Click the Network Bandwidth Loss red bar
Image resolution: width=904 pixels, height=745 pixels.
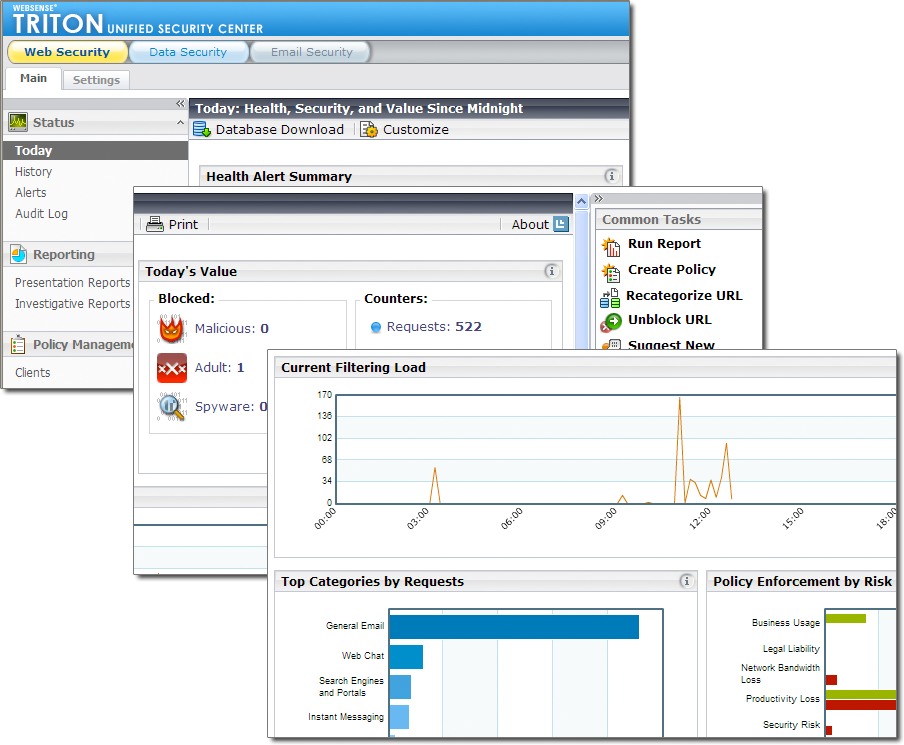click(831, 680)
